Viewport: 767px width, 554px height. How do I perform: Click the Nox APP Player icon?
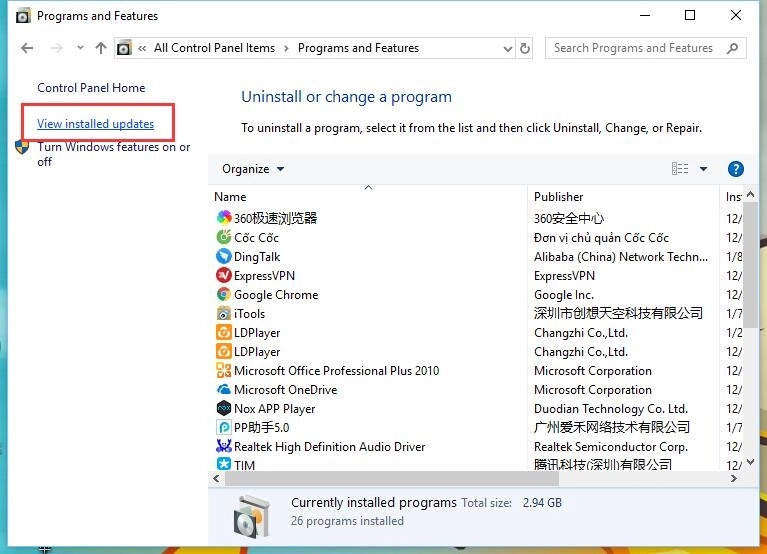point(224,408)
